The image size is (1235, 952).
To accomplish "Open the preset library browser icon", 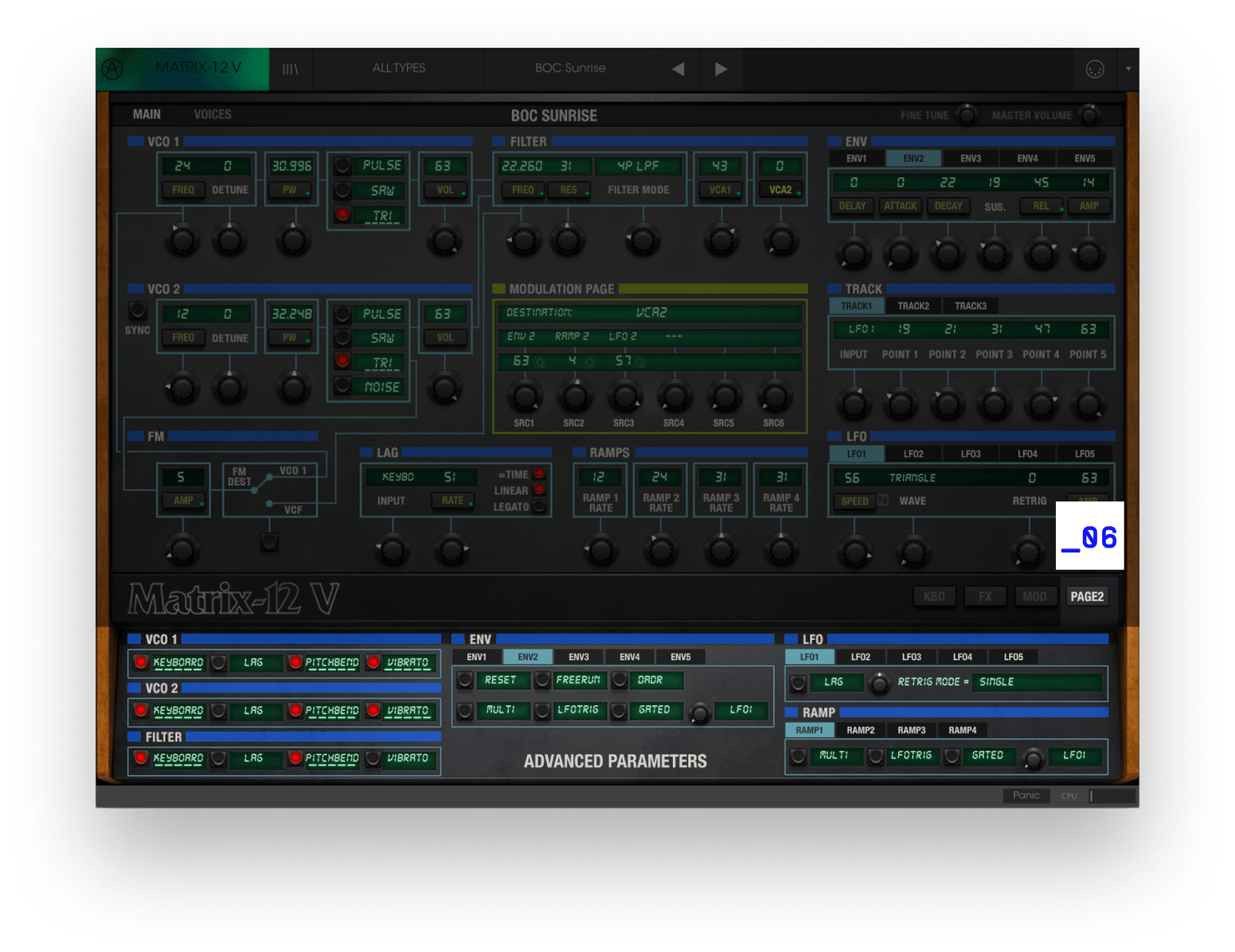I will pyautogui.click(x=290, y=69).
